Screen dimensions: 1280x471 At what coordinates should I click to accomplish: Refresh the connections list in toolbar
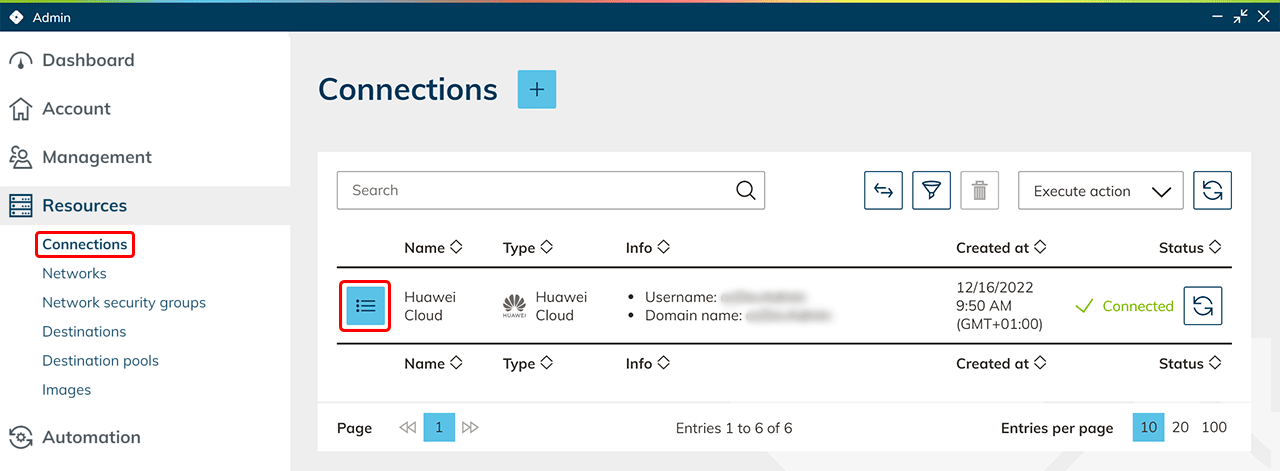(x=1212, y=190)
